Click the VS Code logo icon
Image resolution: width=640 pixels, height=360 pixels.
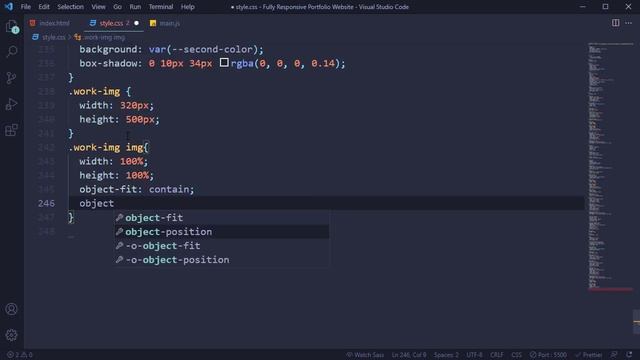[9, 7]
